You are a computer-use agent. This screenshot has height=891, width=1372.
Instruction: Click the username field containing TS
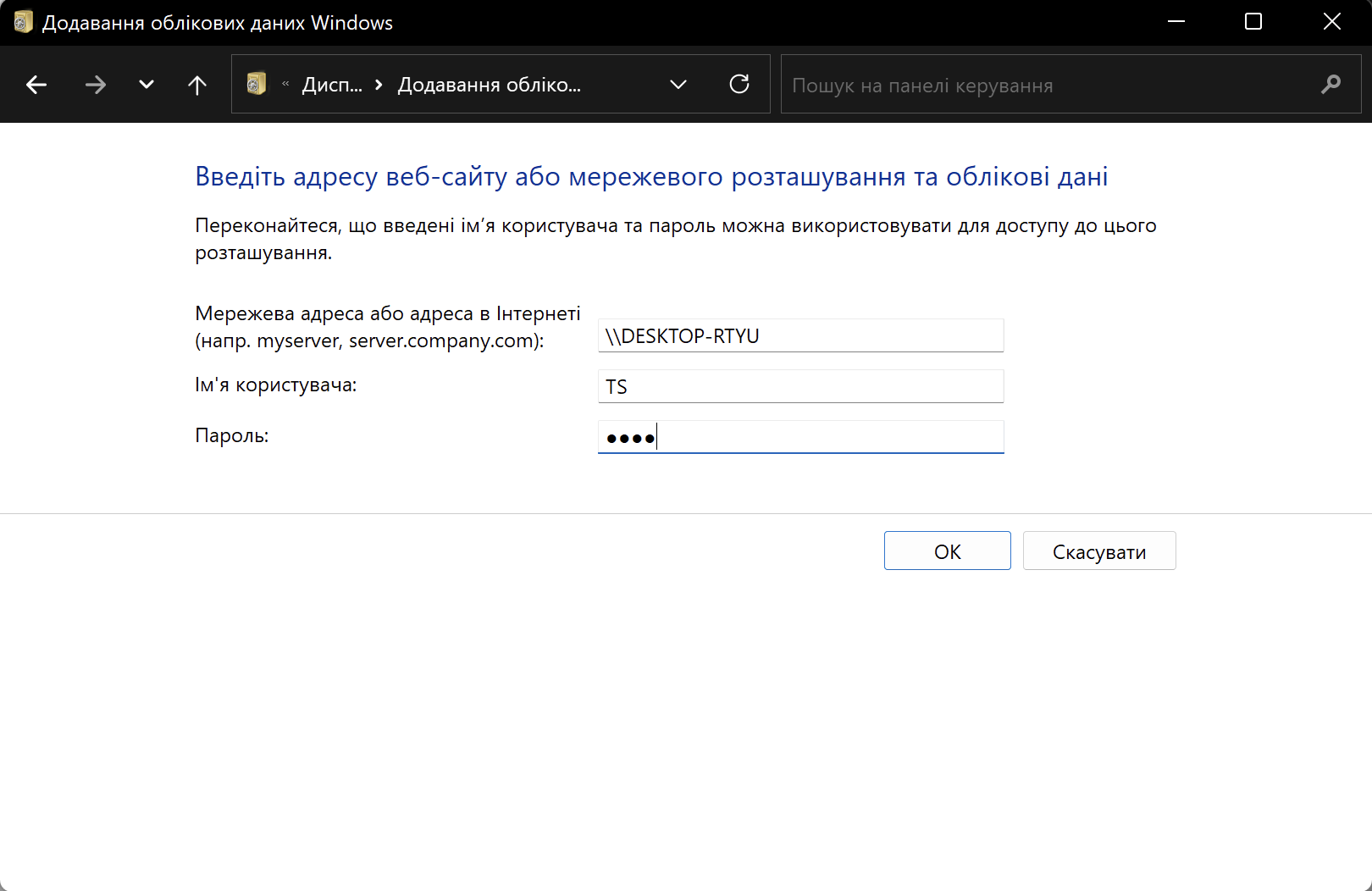point(800,386)
